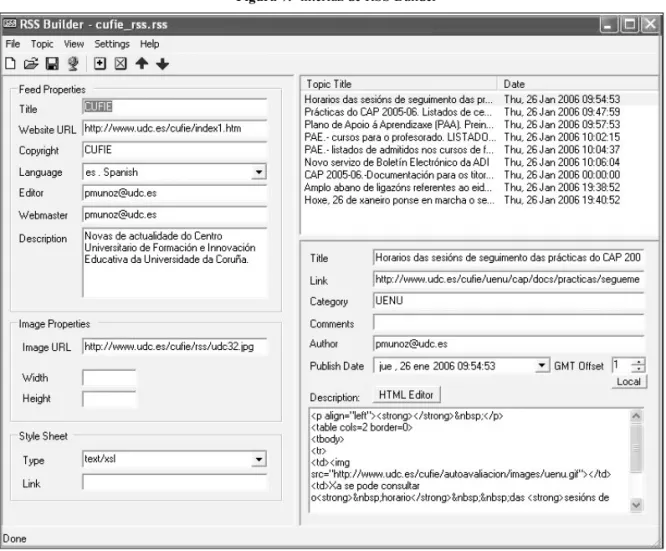
Task: Click the HTML Editor button
Action: [406, 395]
